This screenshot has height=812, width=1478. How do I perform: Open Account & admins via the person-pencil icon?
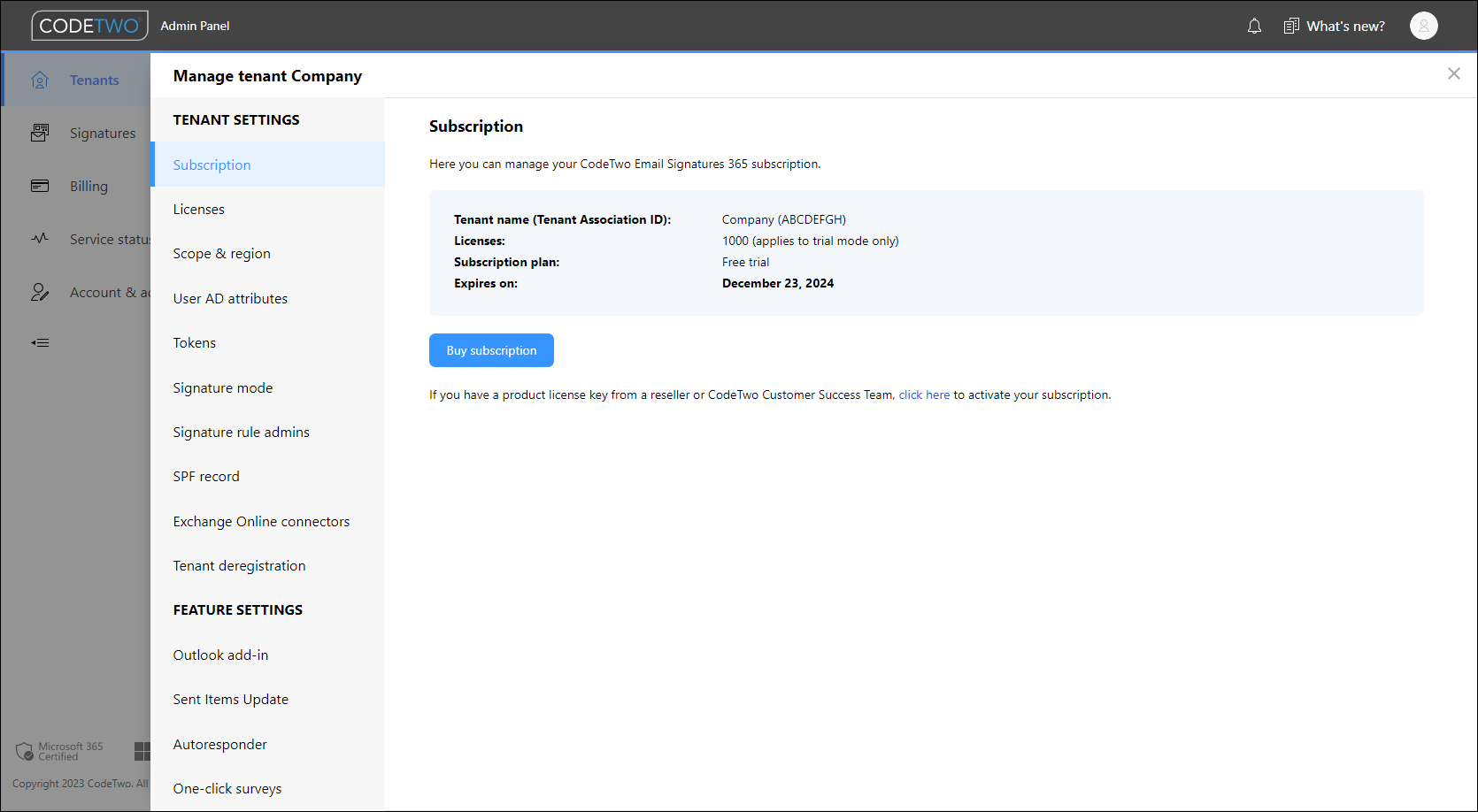click(40, 292)
